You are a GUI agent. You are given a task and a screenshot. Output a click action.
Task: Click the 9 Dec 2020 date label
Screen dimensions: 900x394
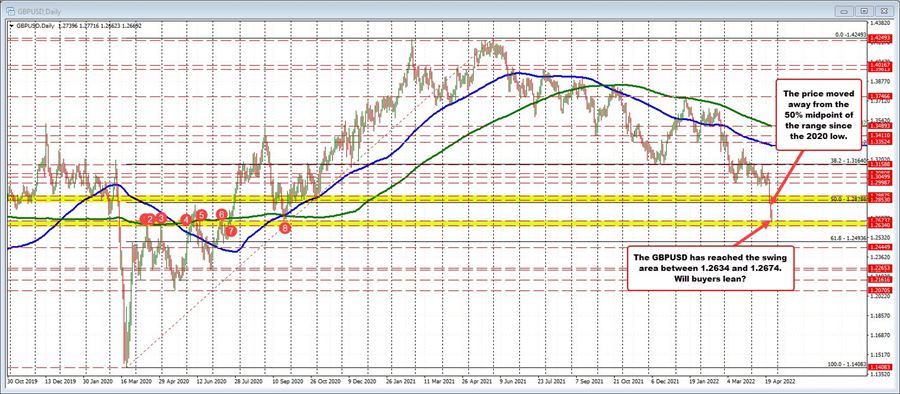point(363,380)
